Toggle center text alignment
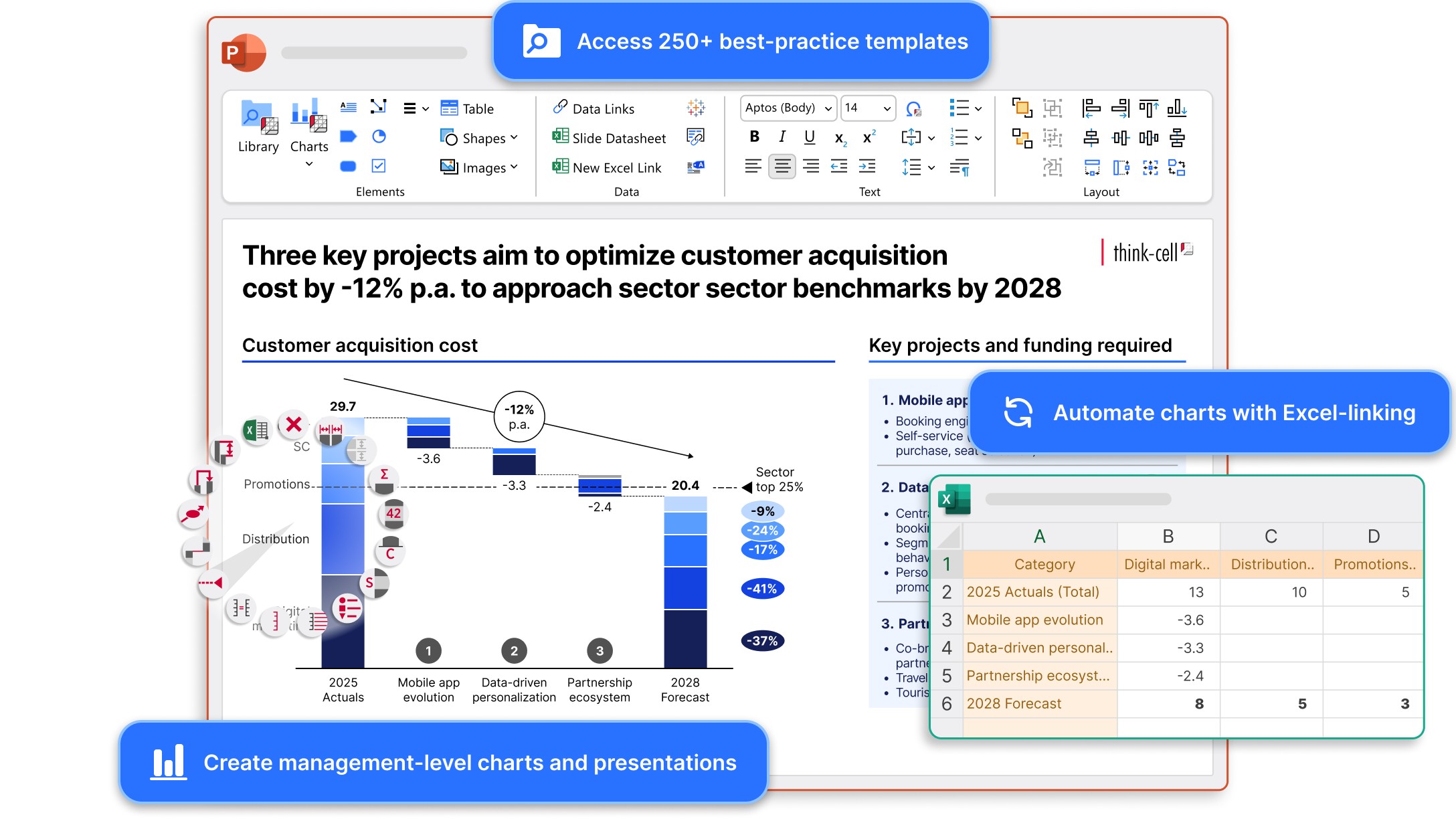1456x819 pixels. click(x=782, y=166)
